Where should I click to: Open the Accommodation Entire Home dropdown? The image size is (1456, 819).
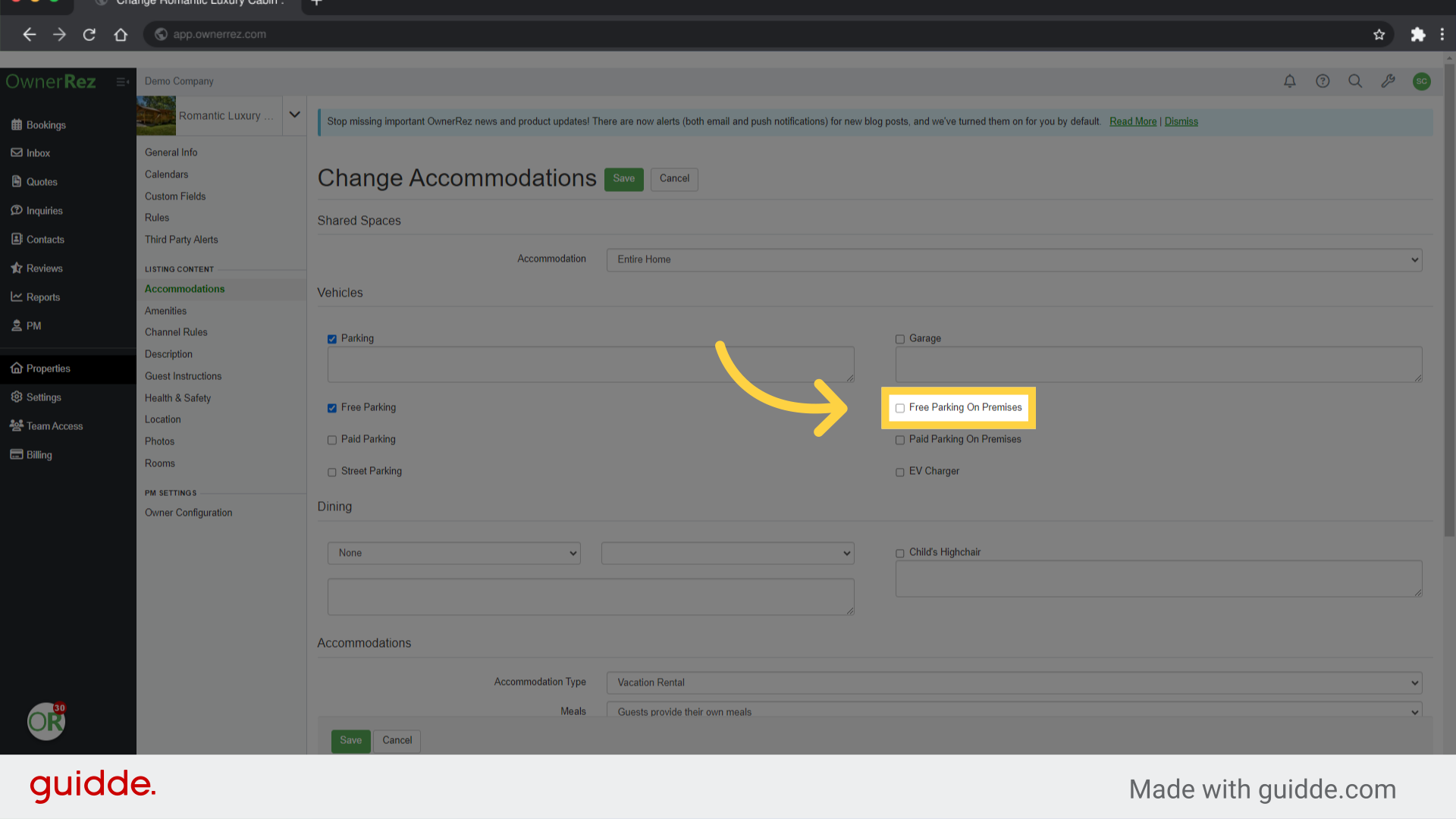[x=1013, y=259]
